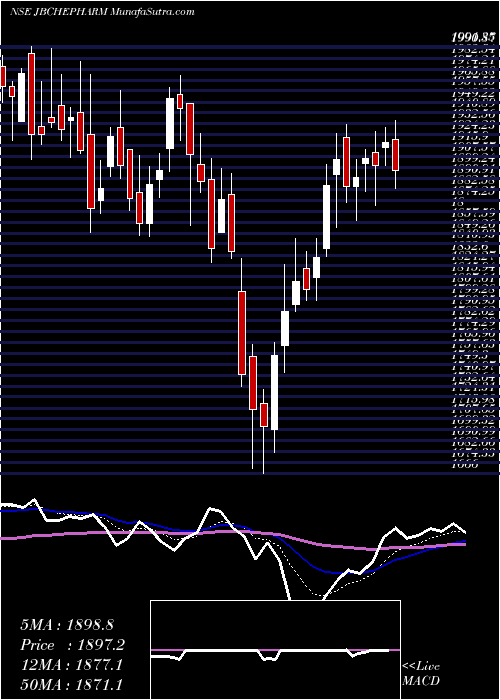500x700 pixels.
Task: Click the Price : 1897.2 value
Action: click(72, 645)
